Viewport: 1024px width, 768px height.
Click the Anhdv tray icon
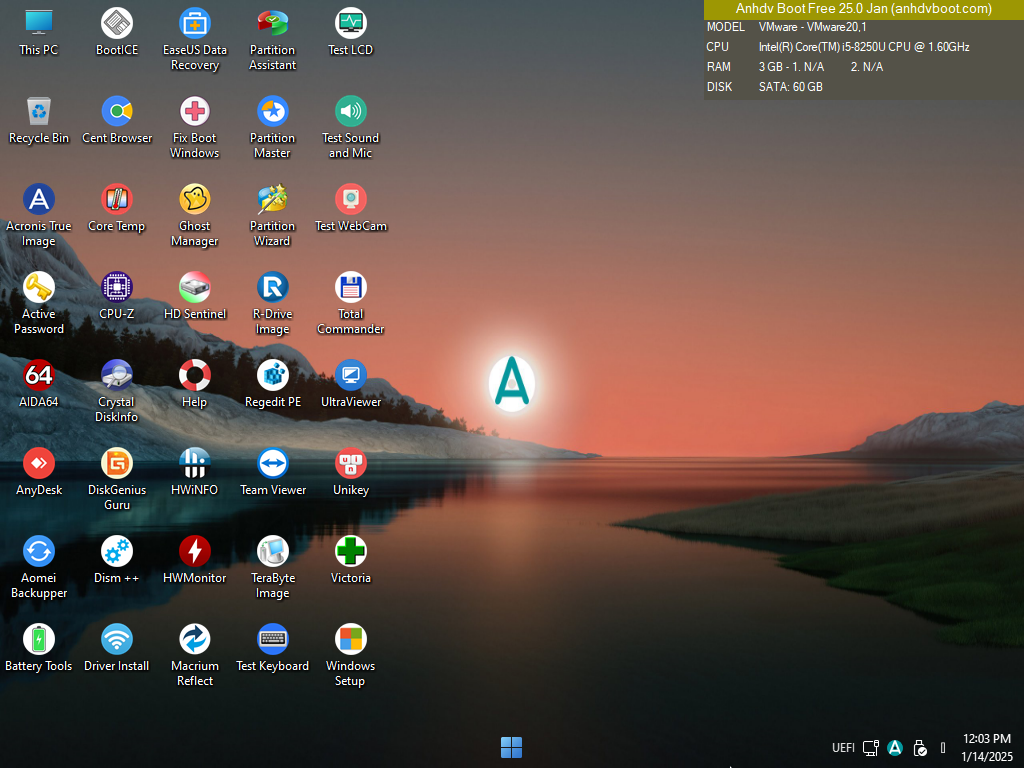pos(895,748)
